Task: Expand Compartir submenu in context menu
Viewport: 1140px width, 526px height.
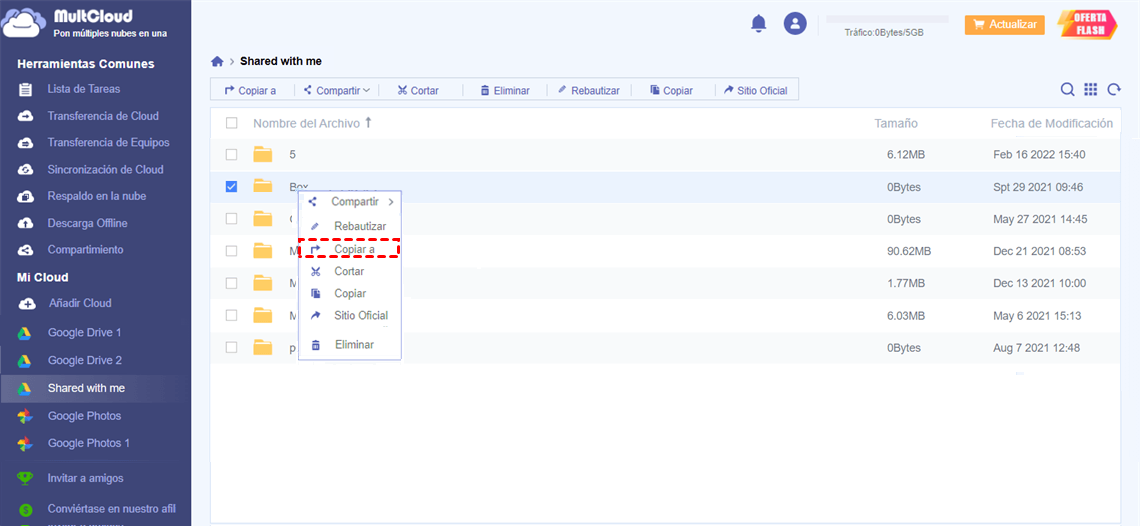Action: (x=350, y=202)
